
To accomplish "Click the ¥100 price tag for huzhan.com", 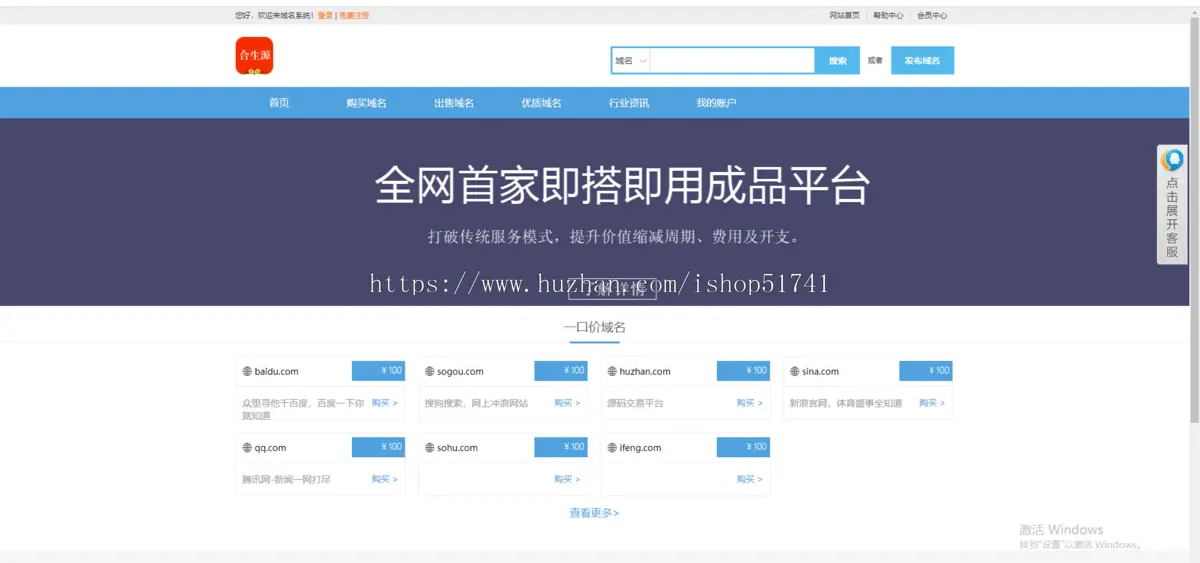I will pyautogui.click(x=743, y=371).
